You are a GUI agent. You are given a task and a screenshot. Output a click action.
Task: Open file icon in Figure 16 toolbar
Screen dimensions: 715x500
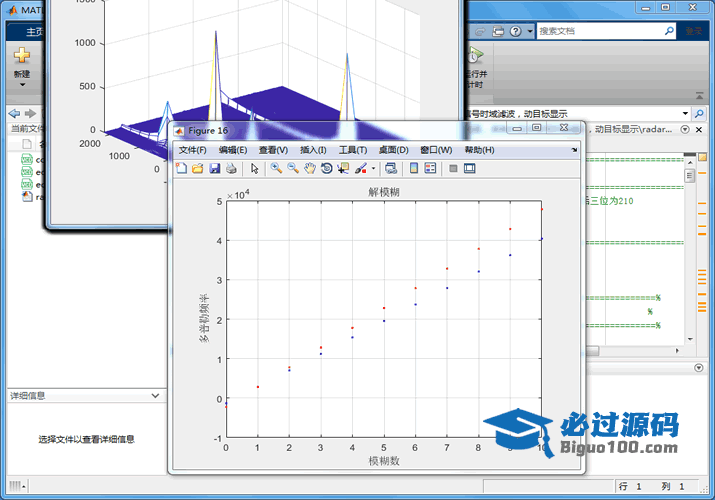(197, 168)
